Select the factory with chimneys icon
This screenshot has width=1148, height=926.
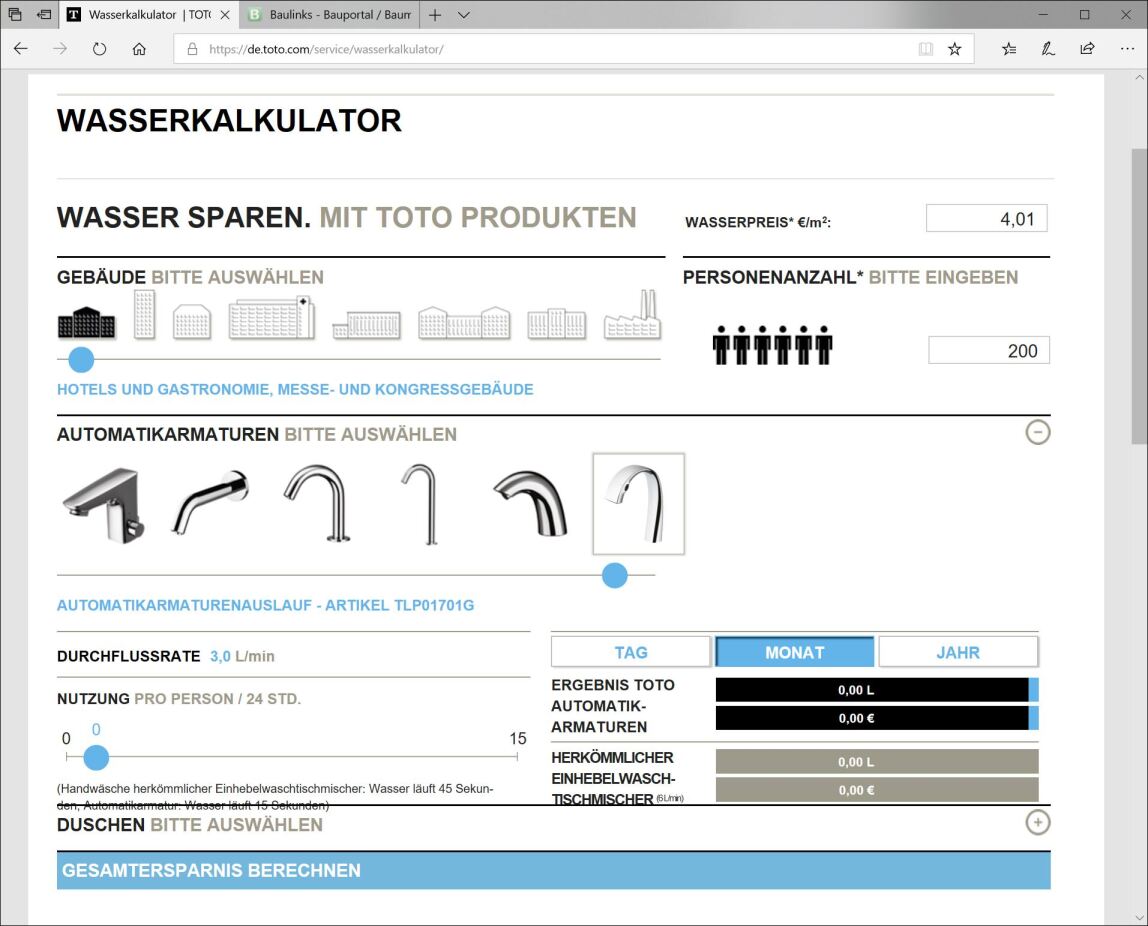point(633,315)
